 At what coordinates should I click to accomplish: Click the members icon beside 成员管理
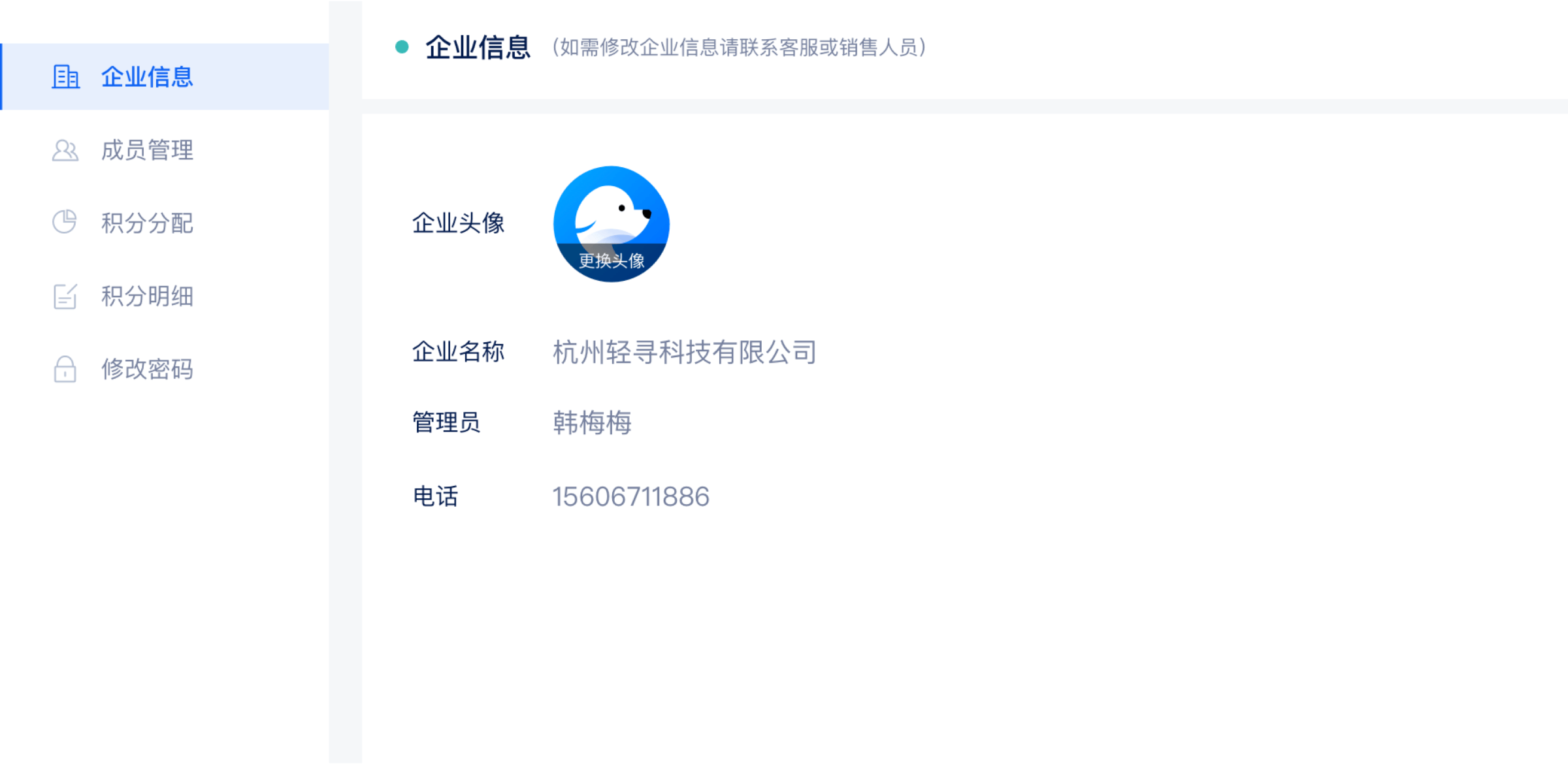point(65,150)
